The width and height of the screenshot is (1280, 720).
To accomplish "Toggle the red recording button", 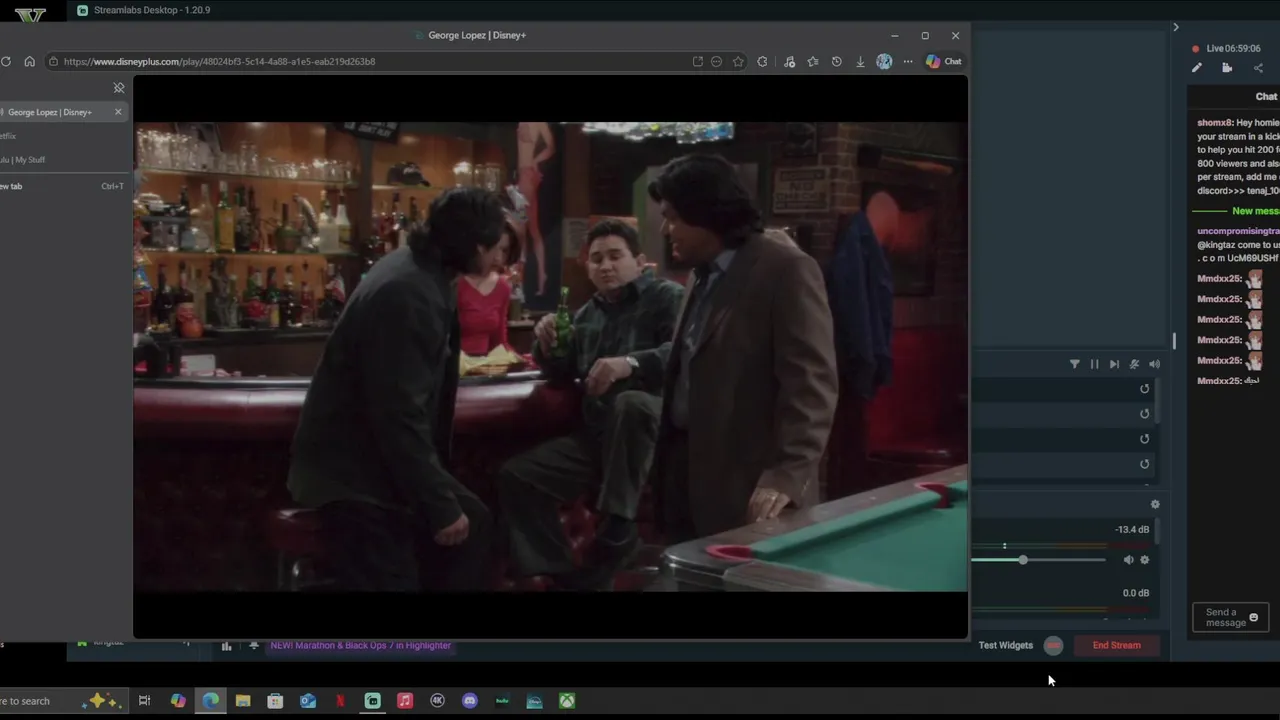I will pyautogui.click(x=1053, y=645).
